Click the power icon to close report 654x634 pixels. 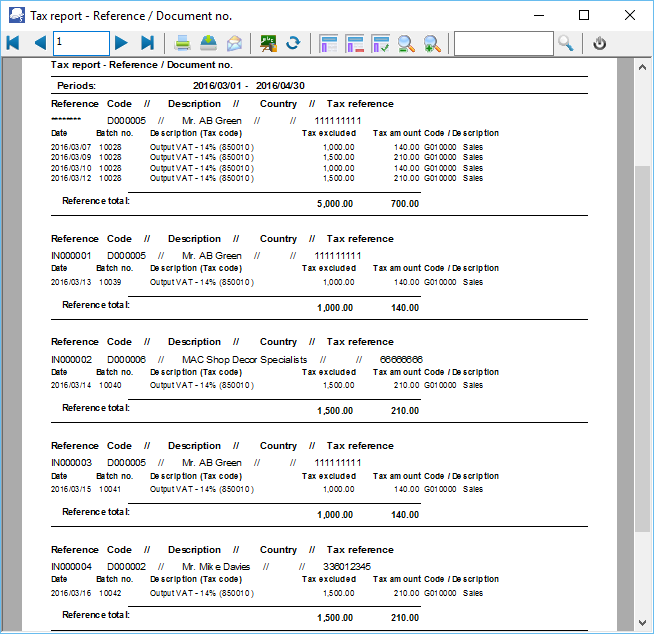pos(600,43)
